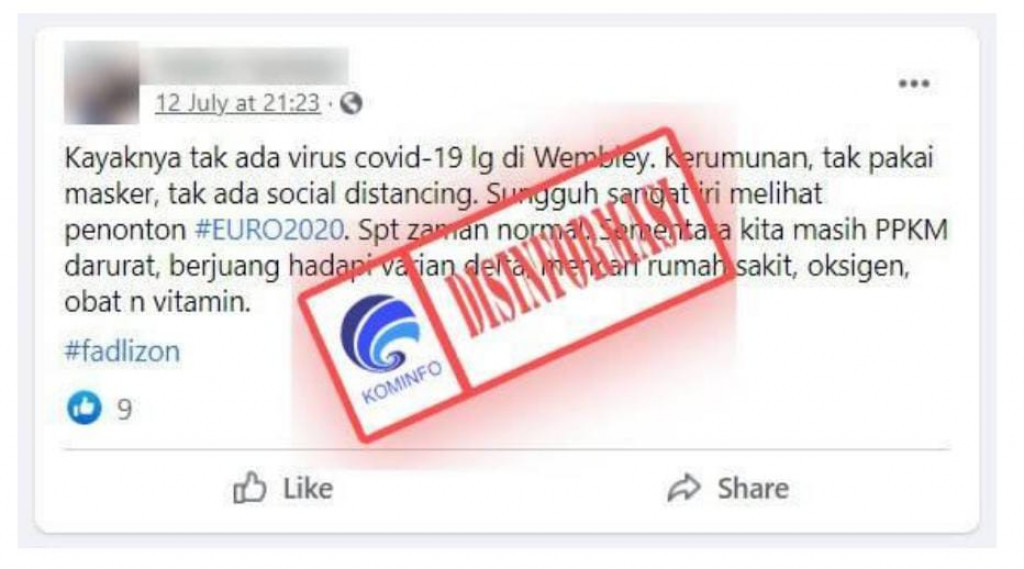Click the word "Wembley" in the post

pyautogui.click(x=591, y=159)
